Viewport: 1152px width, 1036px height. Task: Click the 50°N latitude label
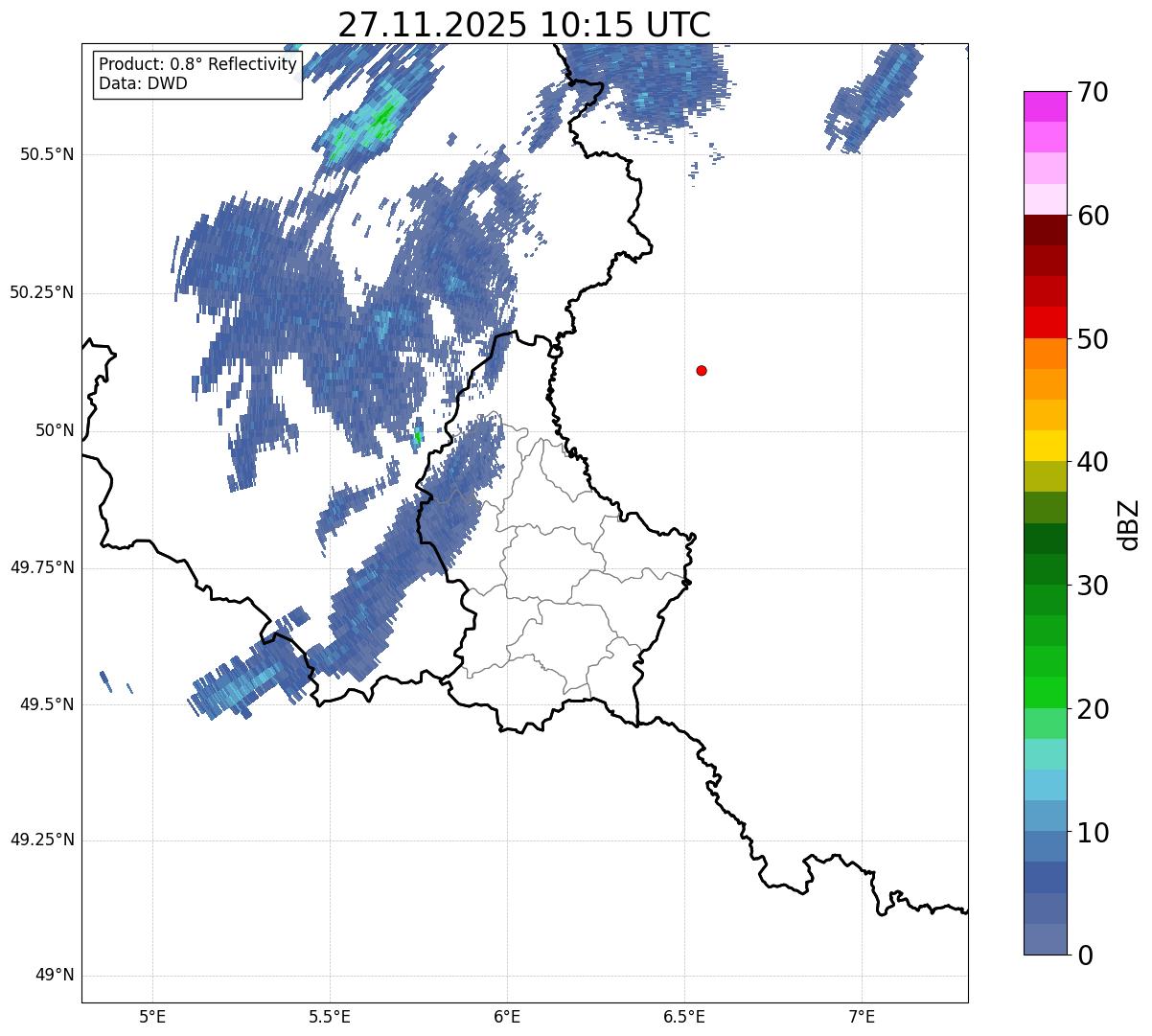point(55,431)
